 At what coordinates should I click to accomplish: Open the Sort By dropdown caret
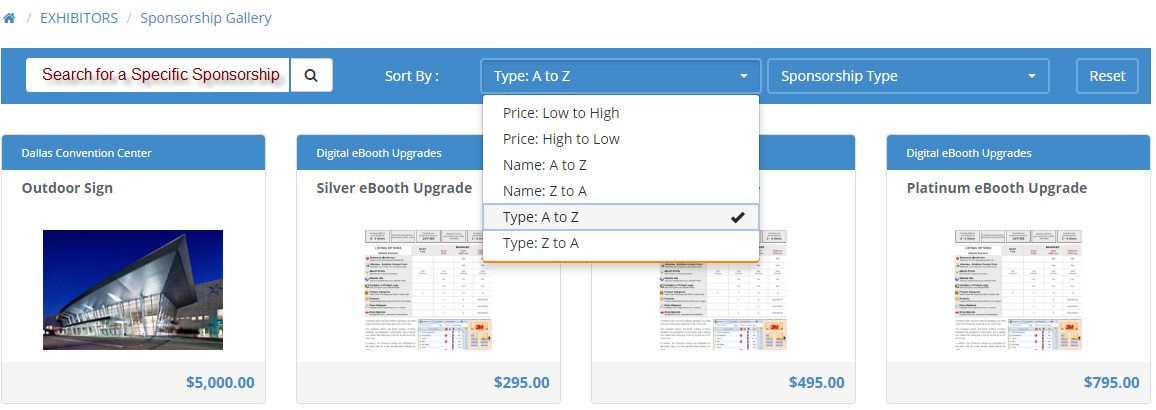click(x=744, y=76)
